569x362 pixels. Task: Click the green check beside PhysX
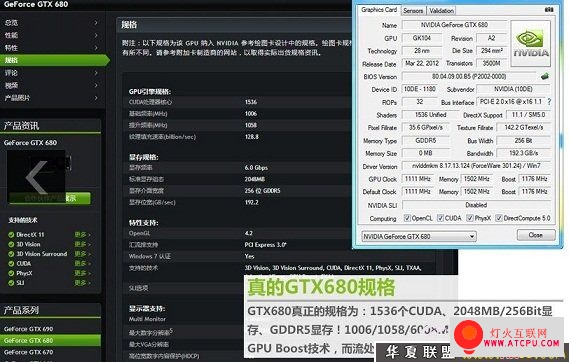(11, 273)
